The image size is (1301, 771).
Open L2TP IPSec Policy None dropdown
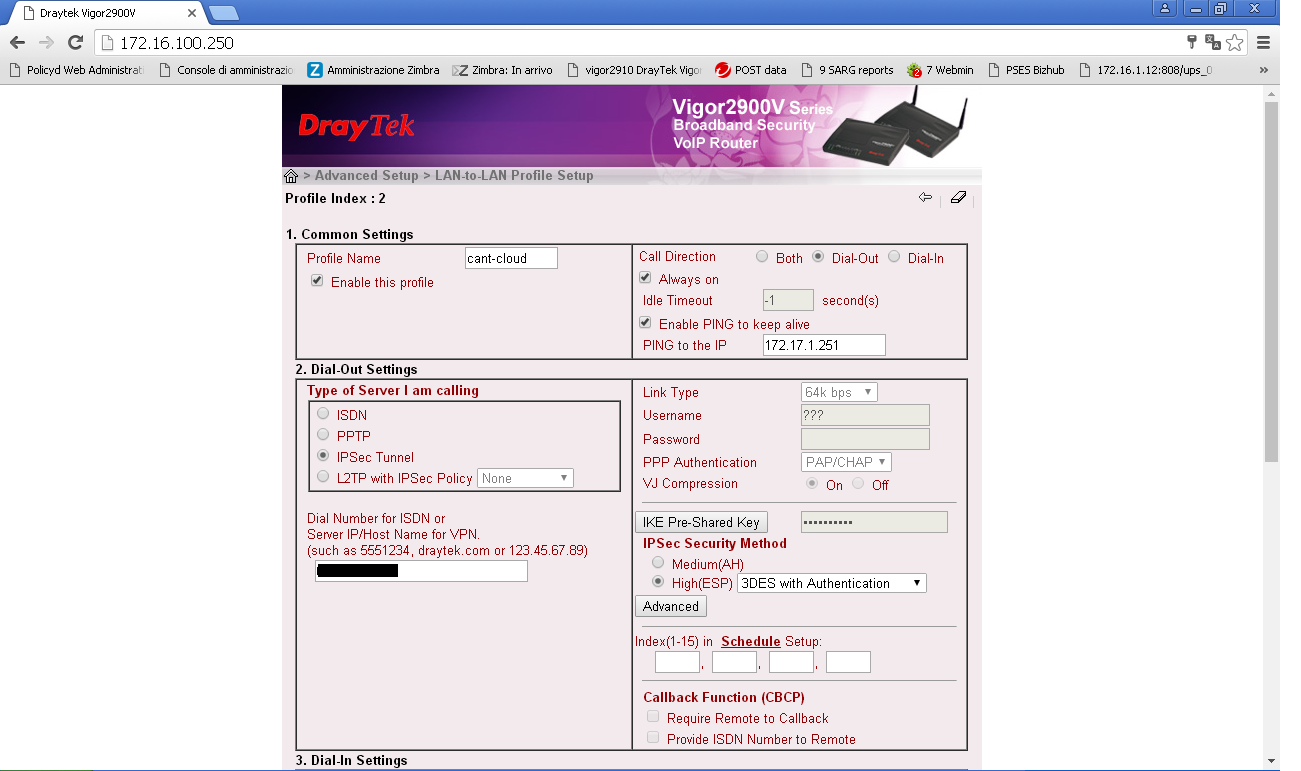[x=525, y=478]
